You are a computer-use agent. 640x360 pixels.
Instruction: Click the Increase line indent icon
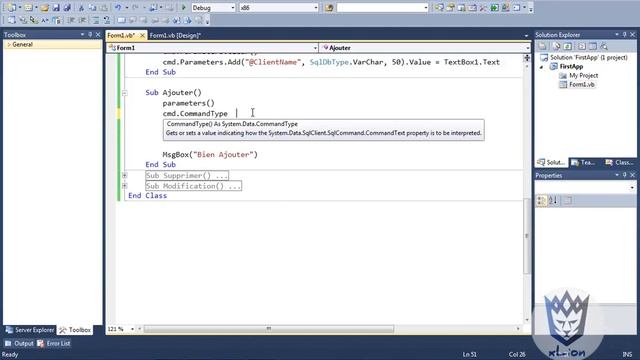pyautogui.click(x=82, y=20)
